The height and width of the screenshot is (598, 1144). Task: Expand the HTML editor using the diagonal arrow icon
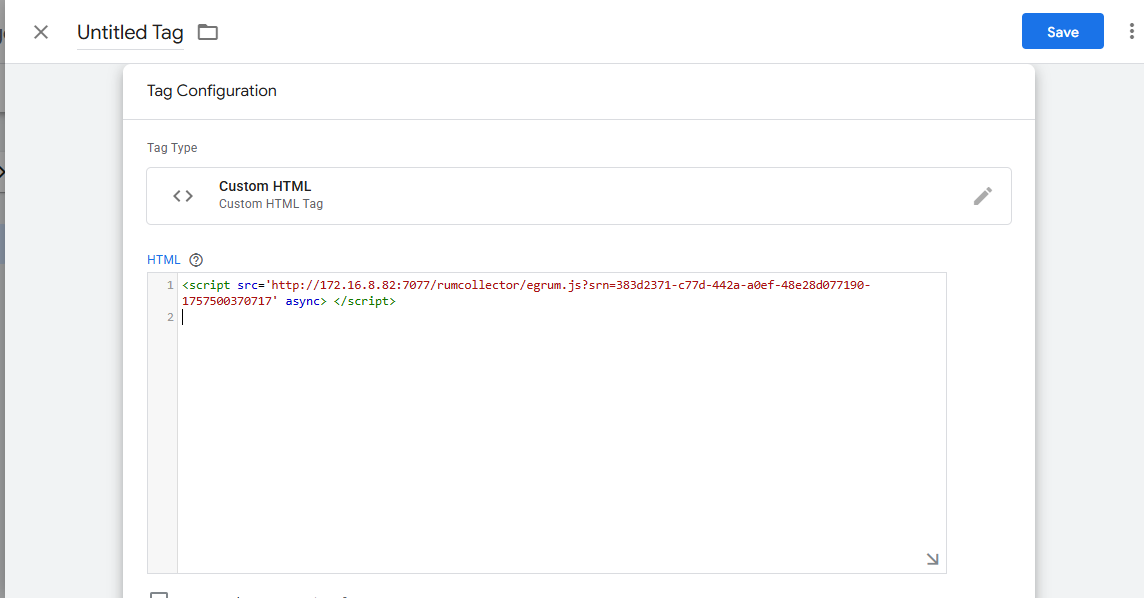(932, 560)
